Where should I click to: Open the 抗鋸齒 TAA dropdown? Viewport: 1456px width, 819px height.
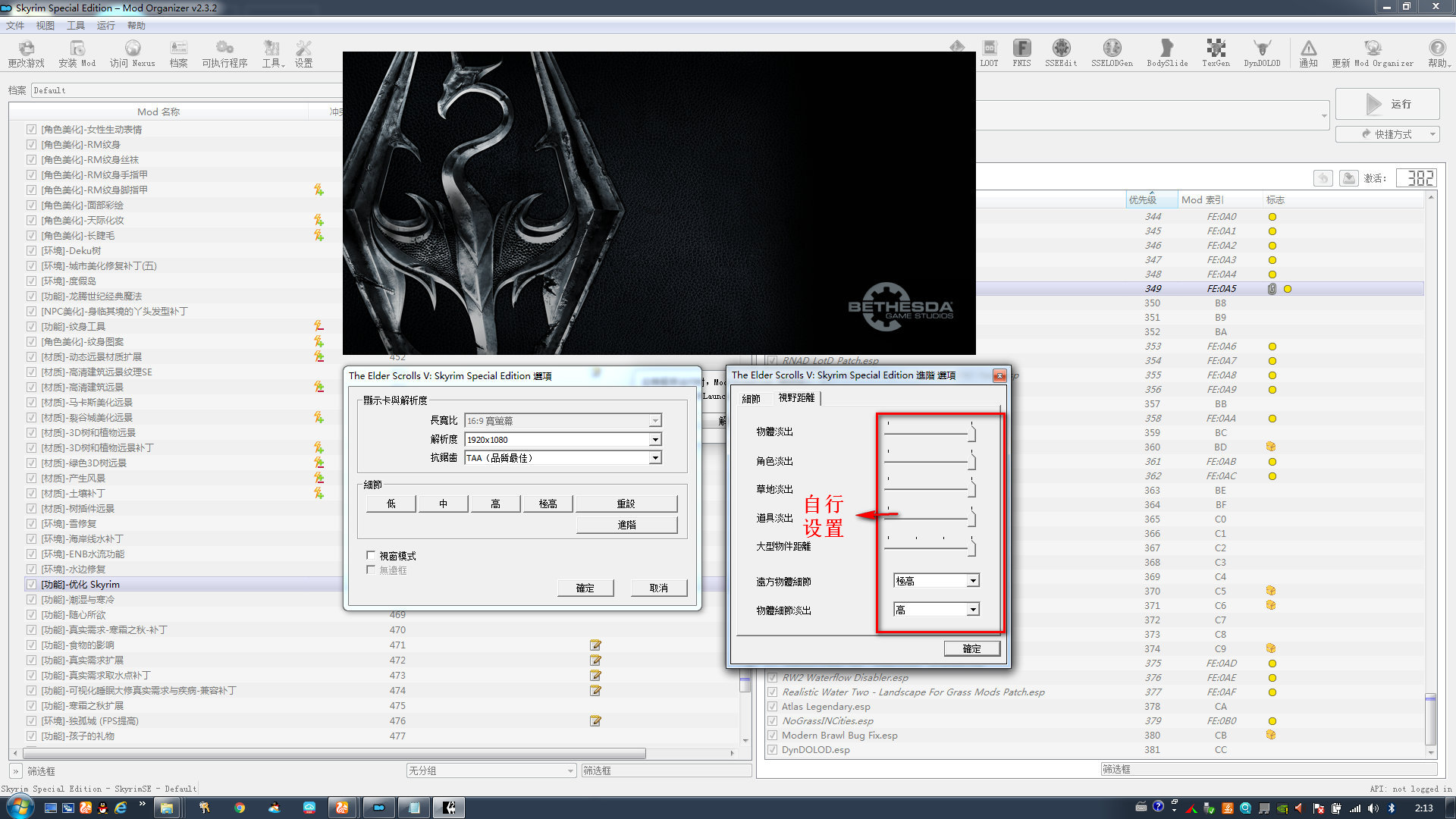click(x=655, y=458)
